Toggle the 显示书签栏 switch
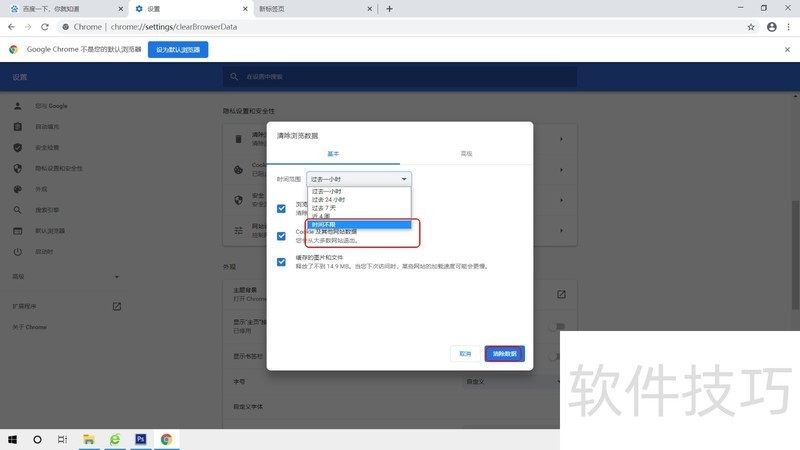800x450 pixels. [554, 356]
